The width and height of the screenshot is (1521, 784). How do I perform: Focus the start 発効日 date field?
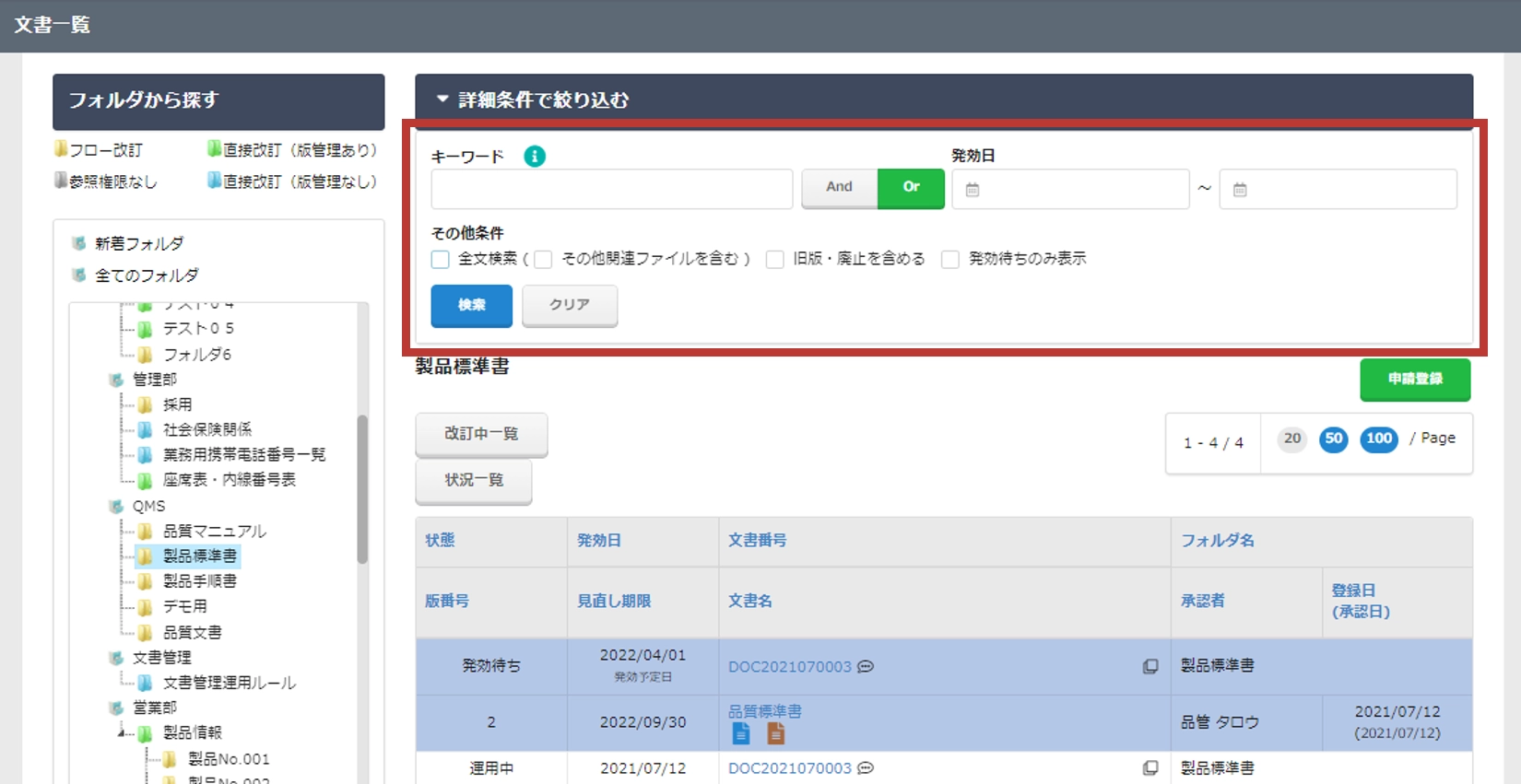(1070, 189)
